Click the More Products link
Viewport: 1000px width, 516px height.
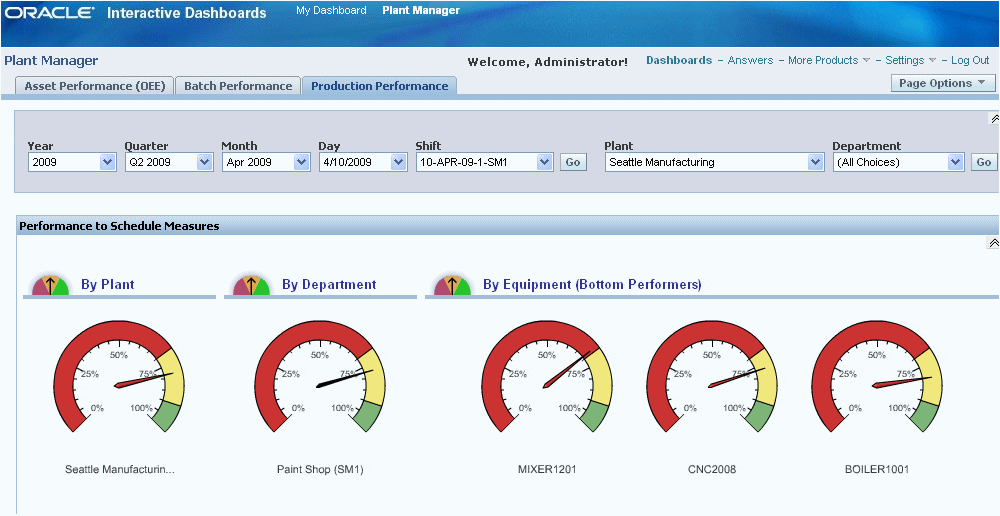coord(823,61)
